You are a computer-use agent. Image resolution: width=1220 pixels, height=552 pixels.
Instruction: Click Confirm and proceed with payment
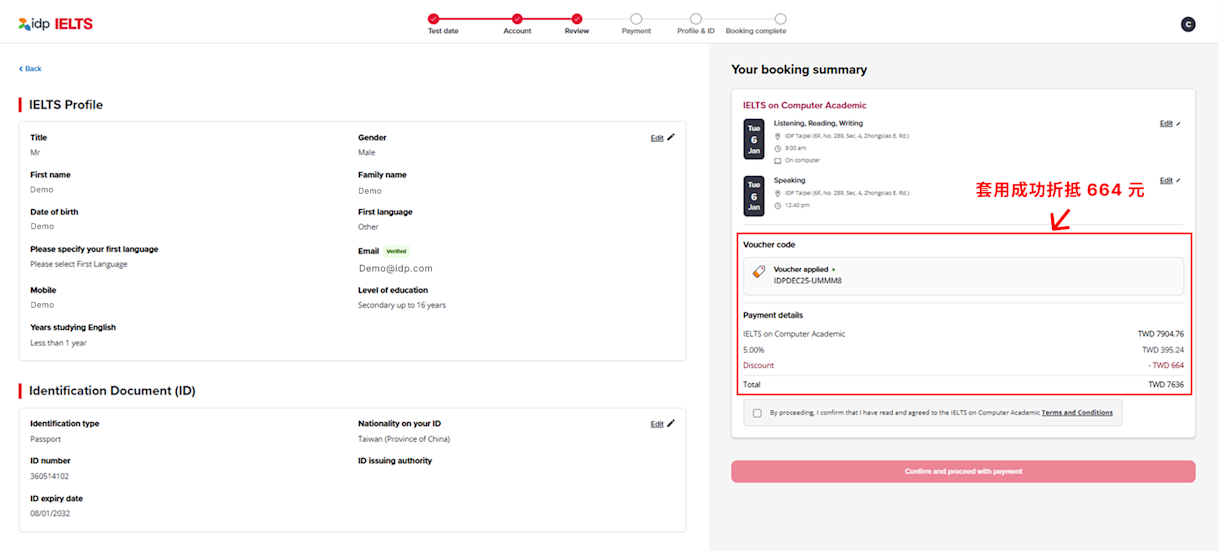click(963, 471)
